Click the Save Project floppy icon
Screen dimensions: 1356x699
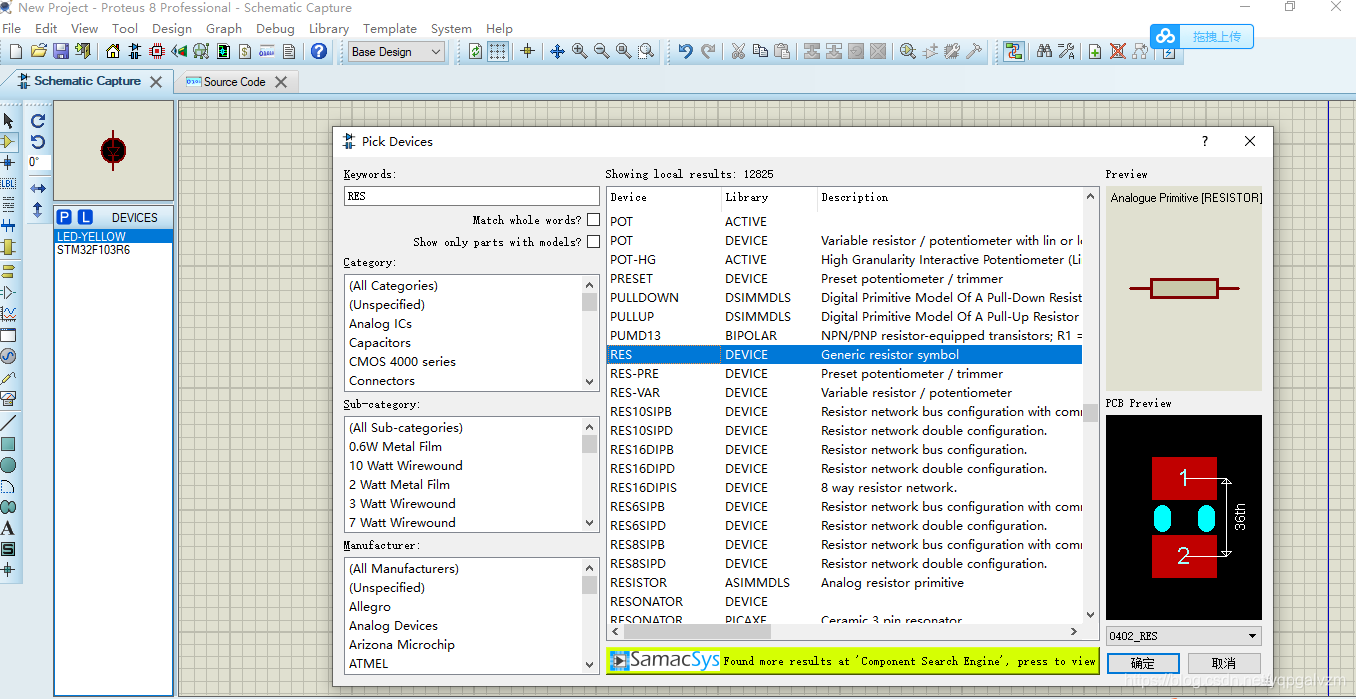tap(61, 51)
